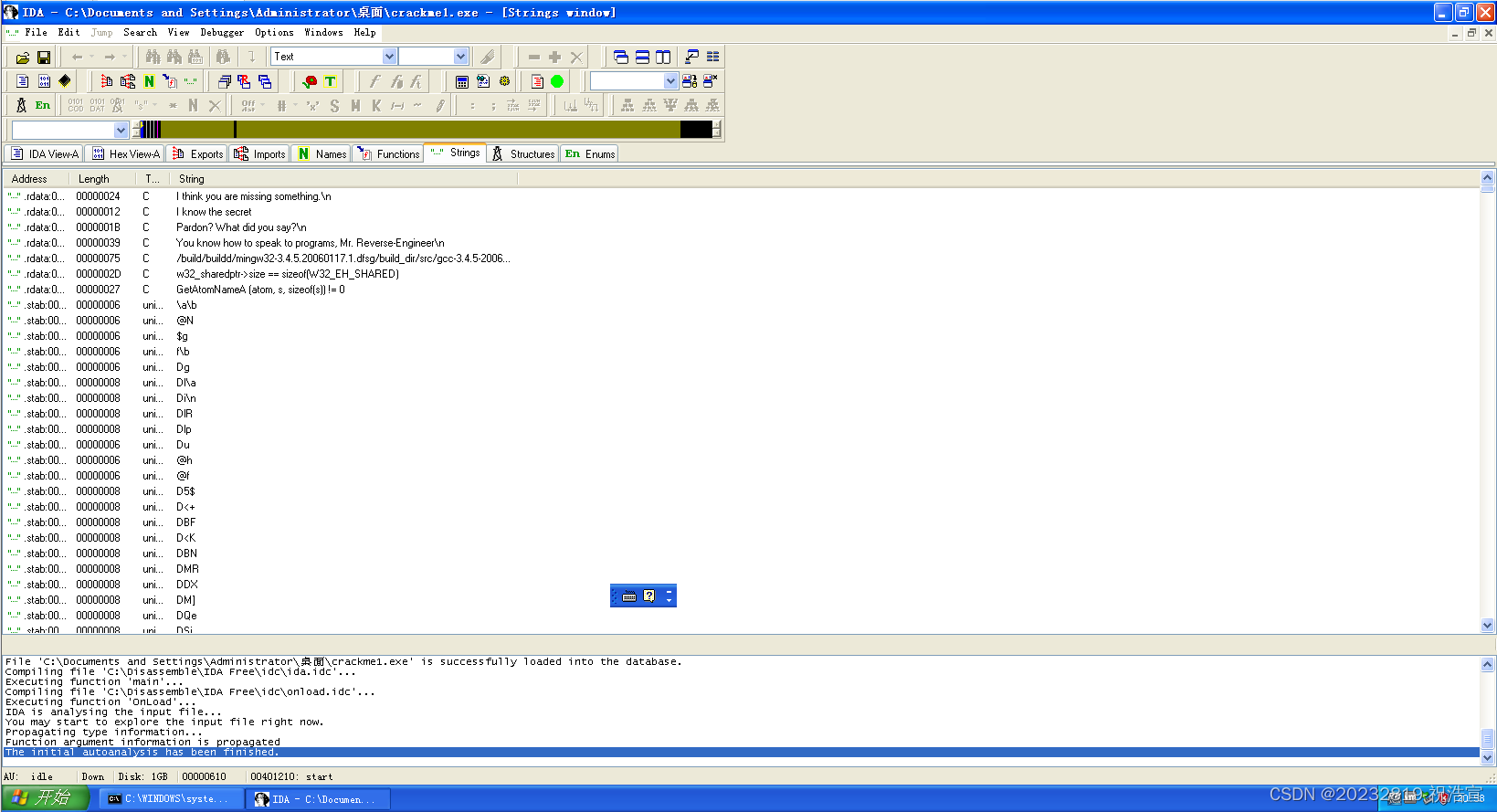
Task: Open the File menu
Action: (37, 32)
